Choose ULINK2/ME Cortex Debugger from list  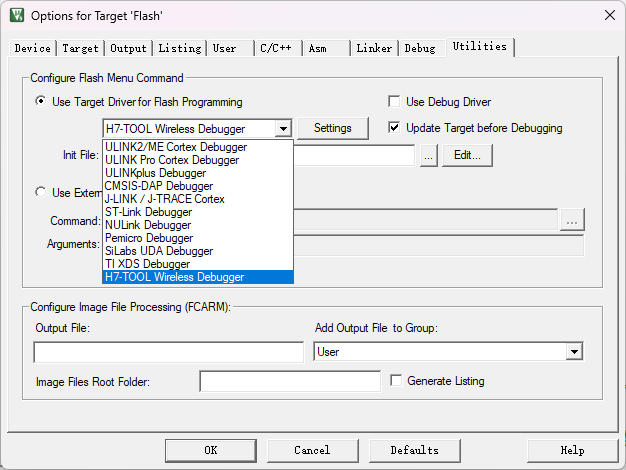[x=198, y=147]
